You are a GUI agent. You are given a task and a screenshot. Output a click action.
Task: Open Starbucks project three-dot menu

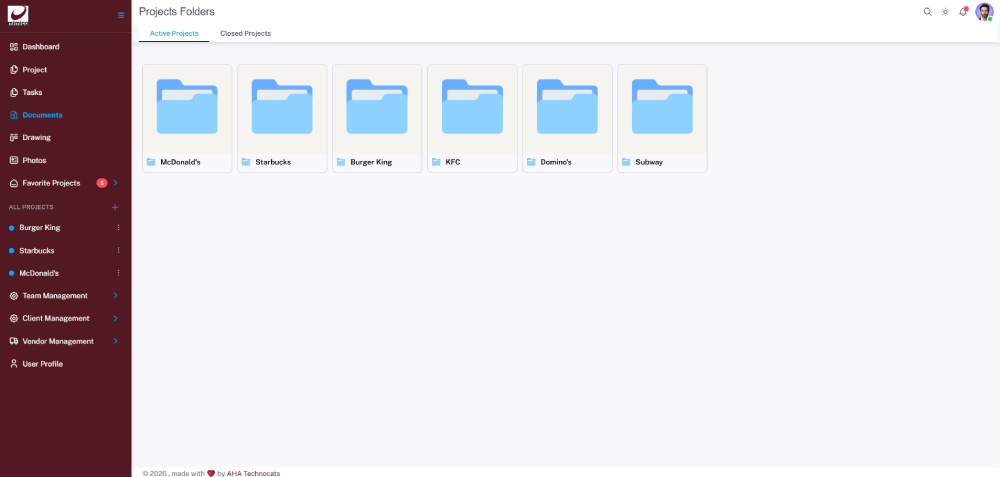118,251
